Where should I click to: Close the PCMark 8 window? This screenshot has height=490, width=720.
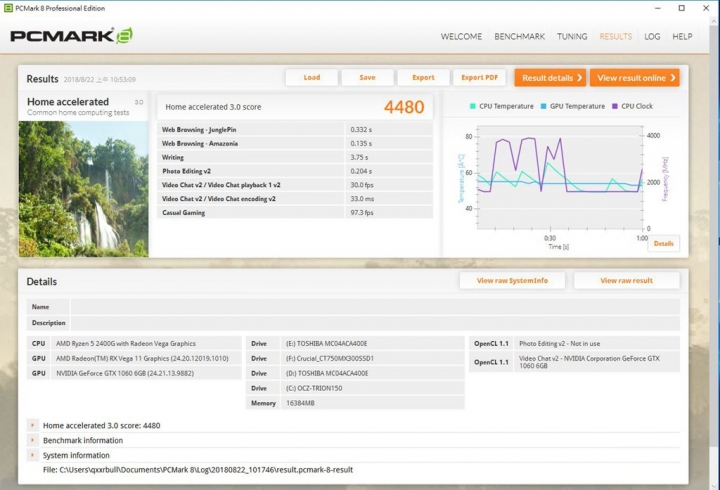(x=706, y=8)
